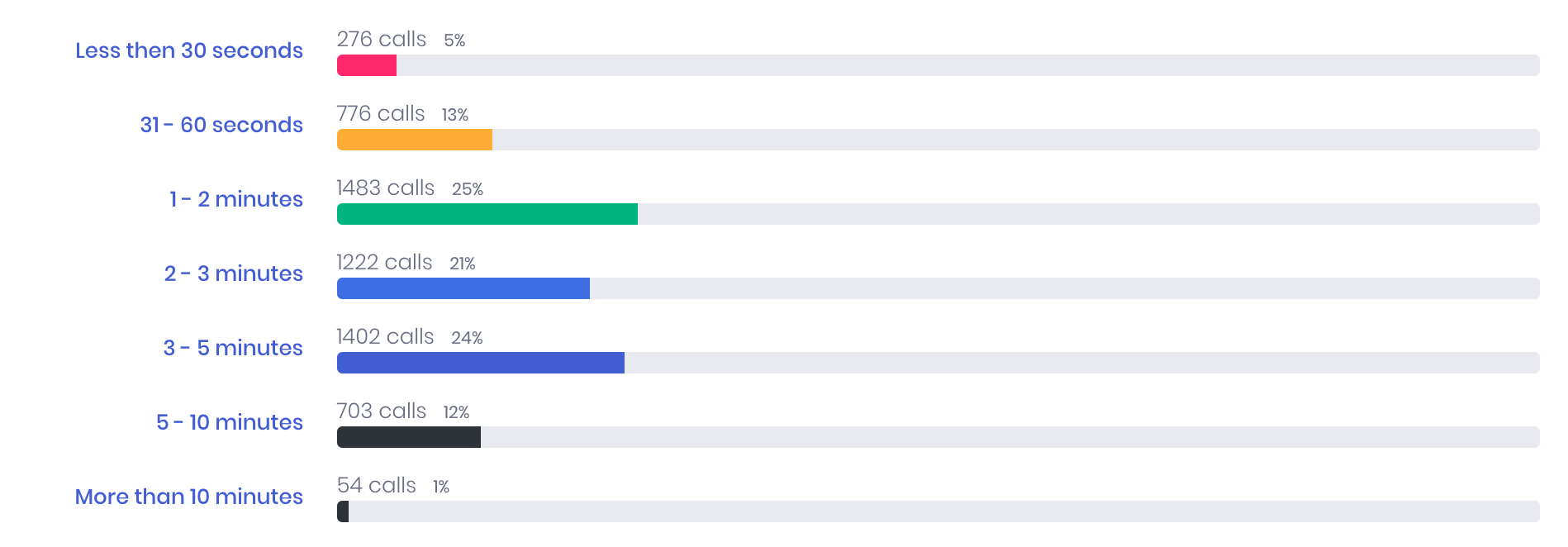Click the '776 calls' count text
The height and width of the screenshot is (547, 1568).
click(381, 113)
